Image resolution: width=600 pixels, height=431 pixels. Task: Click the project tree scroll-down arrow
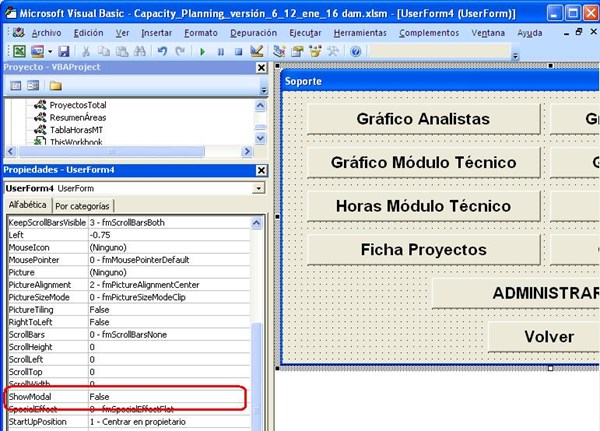(x=260, y=138)
